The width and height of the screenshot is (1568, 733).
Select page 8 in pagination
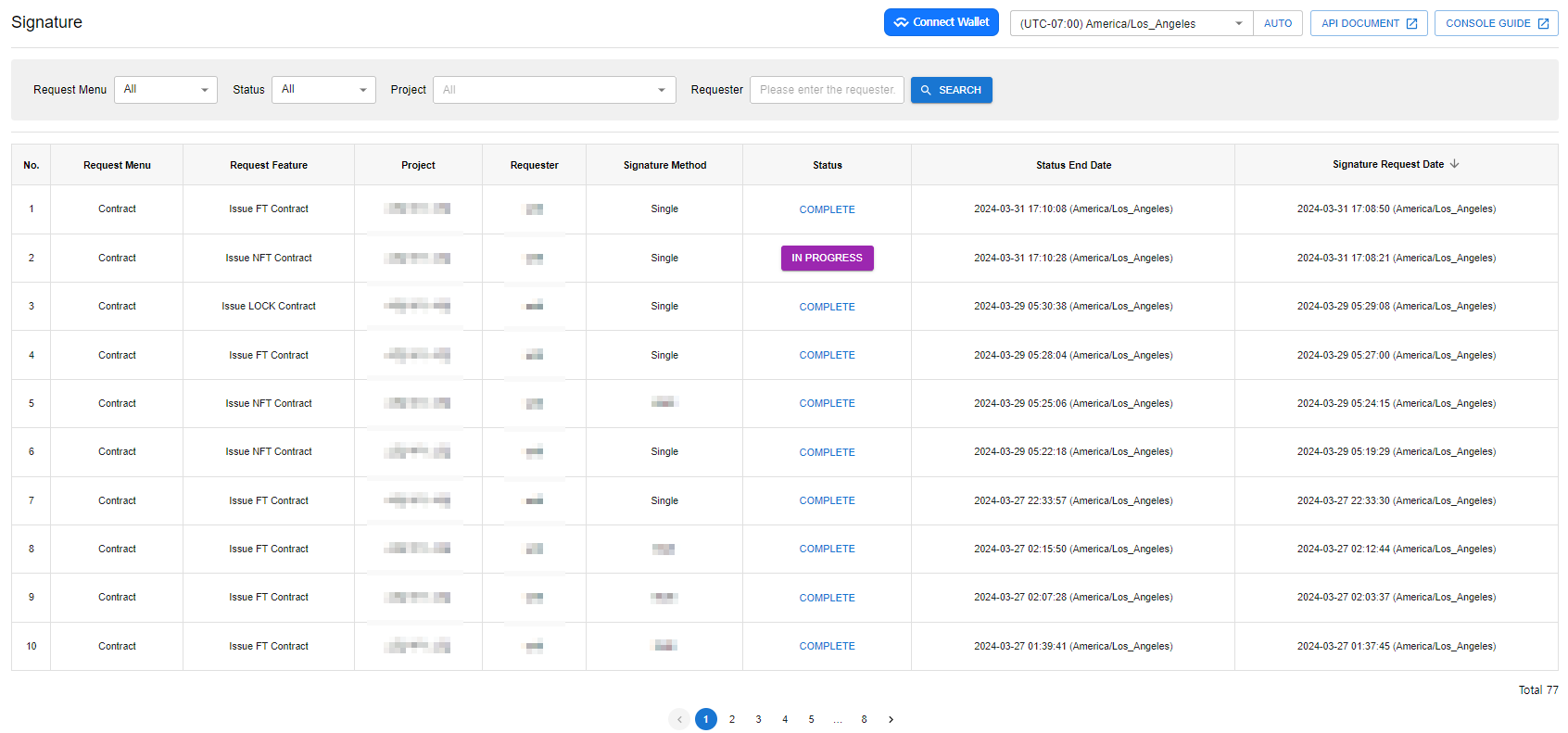pyautogui.click(x=865, y=719)
